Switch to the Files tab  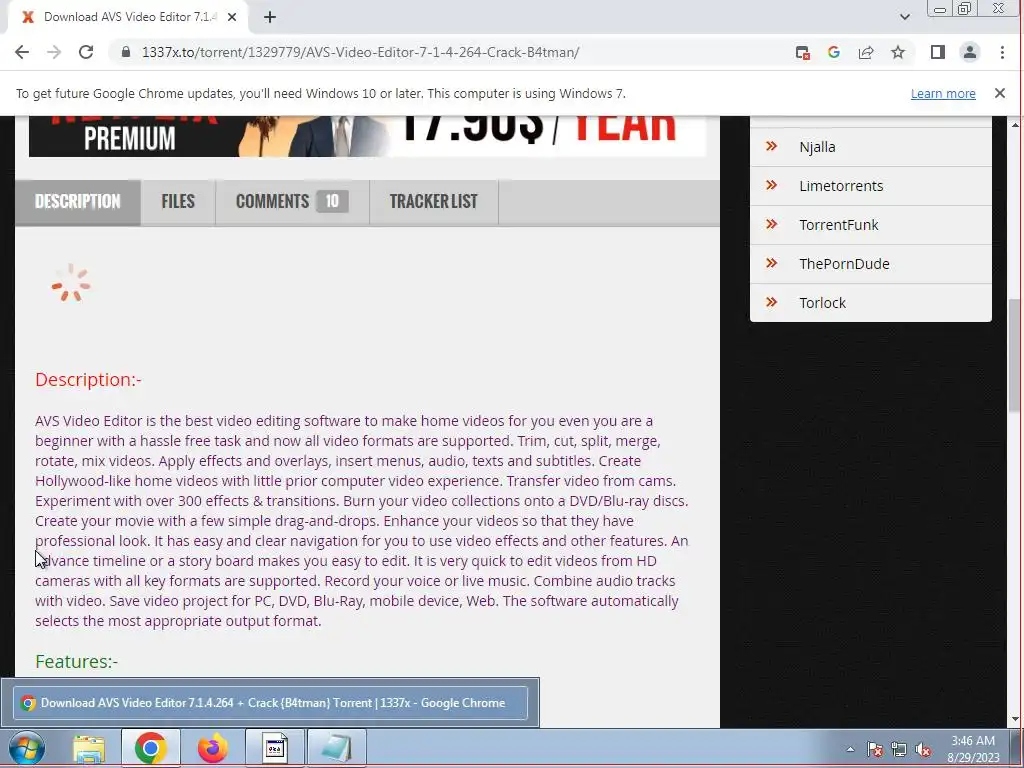(x=178, y=202)
